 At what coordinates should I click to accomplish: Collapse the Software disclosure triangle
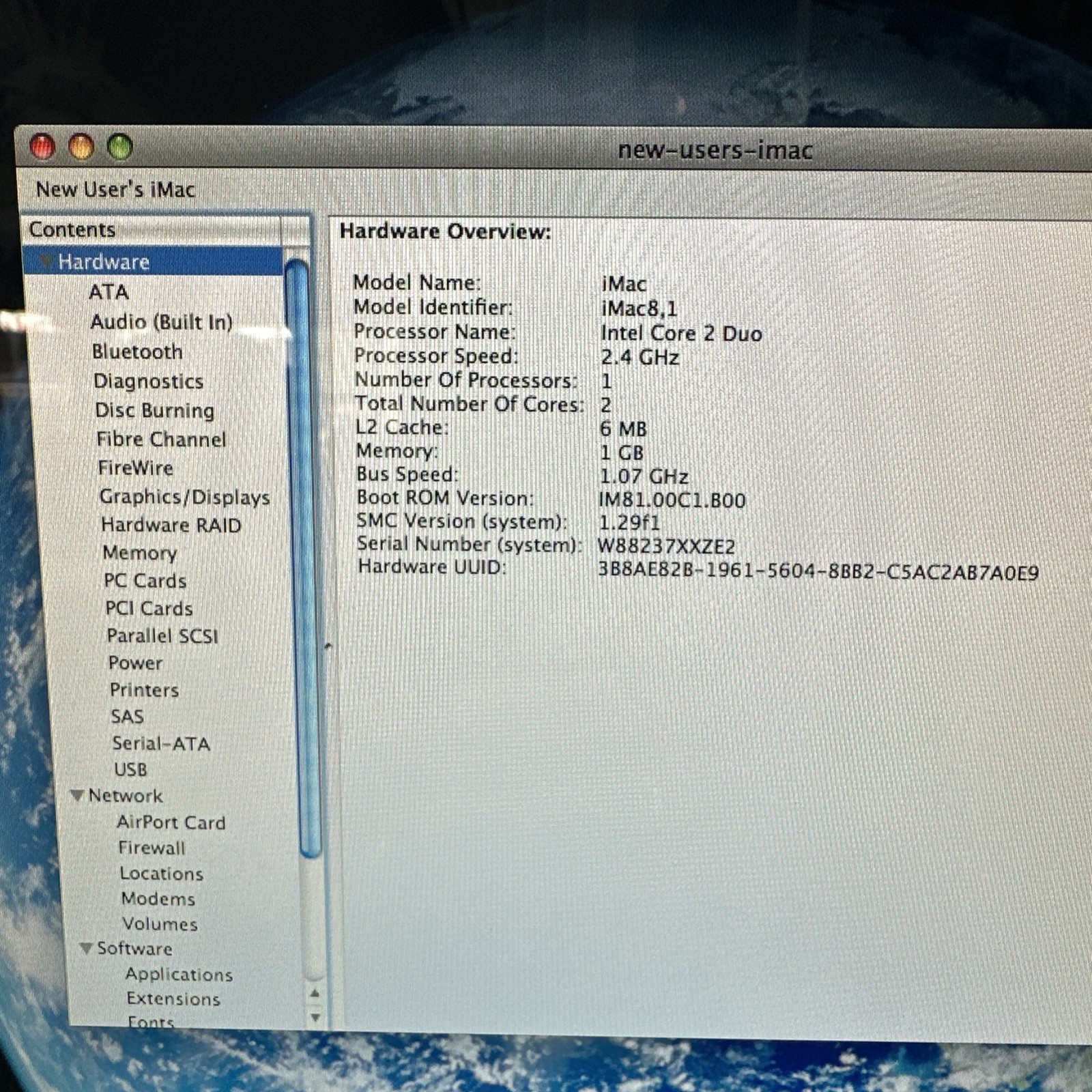tap(86, 949)
